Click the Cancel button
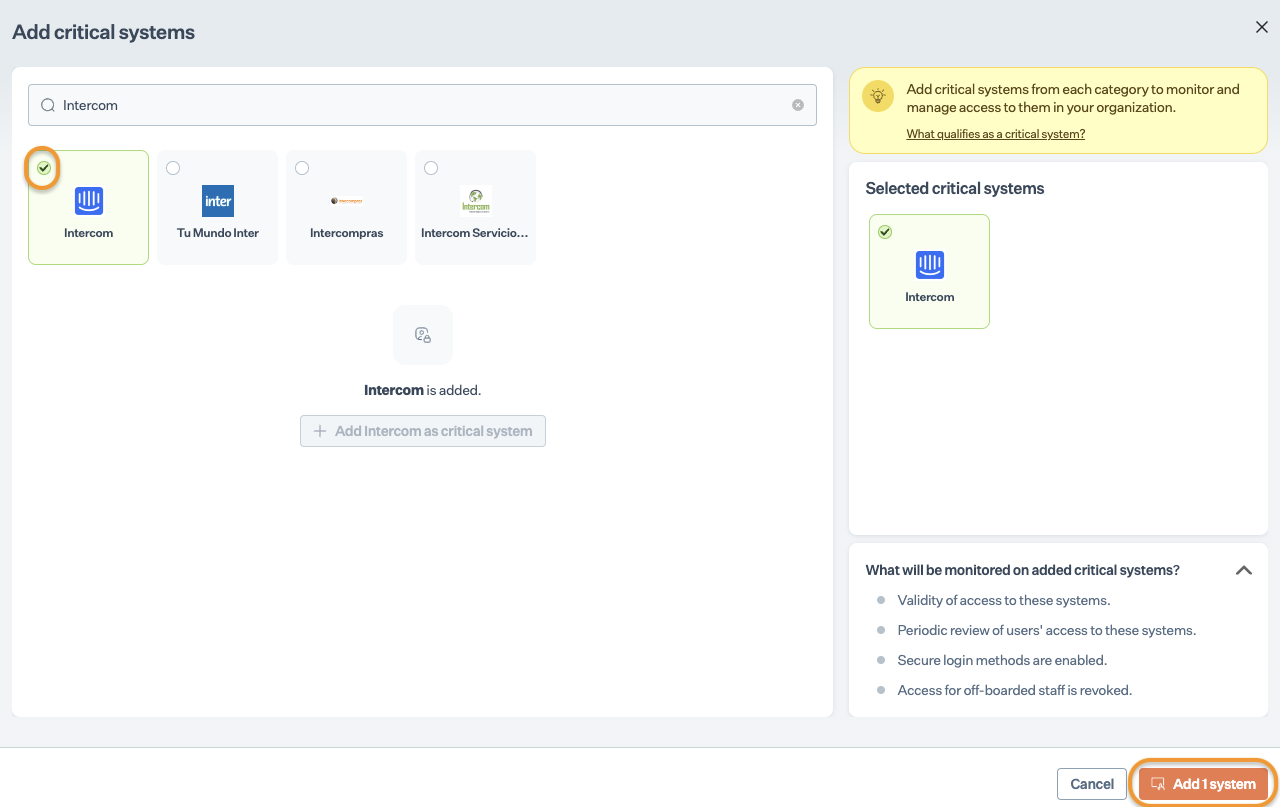The height and width of the screenshot is (807, 1280). click(x=1092, y=784)
